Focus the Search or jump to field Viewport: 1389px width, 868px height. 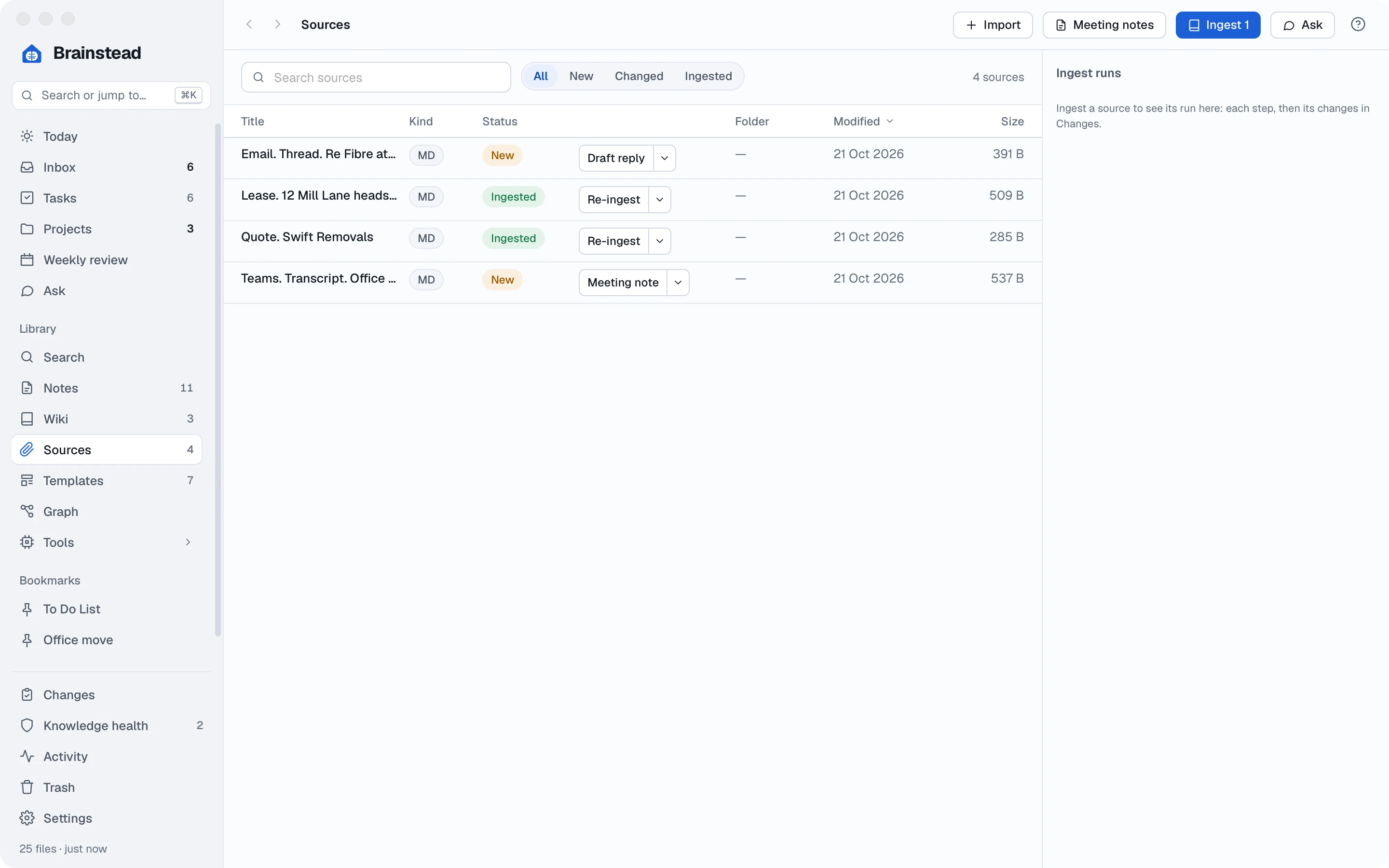coord(111,95)
